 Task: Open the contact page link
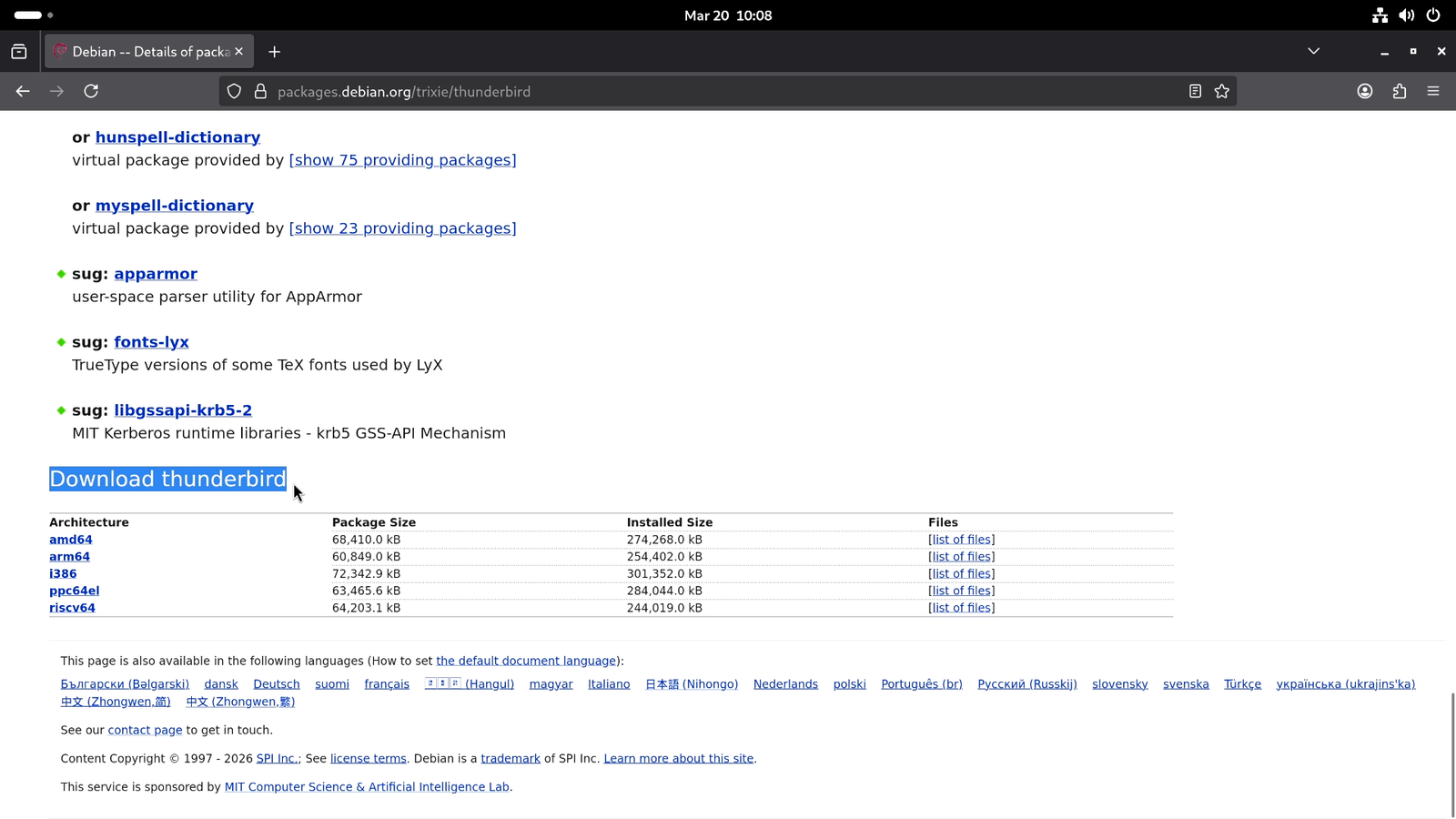[145, 730]
